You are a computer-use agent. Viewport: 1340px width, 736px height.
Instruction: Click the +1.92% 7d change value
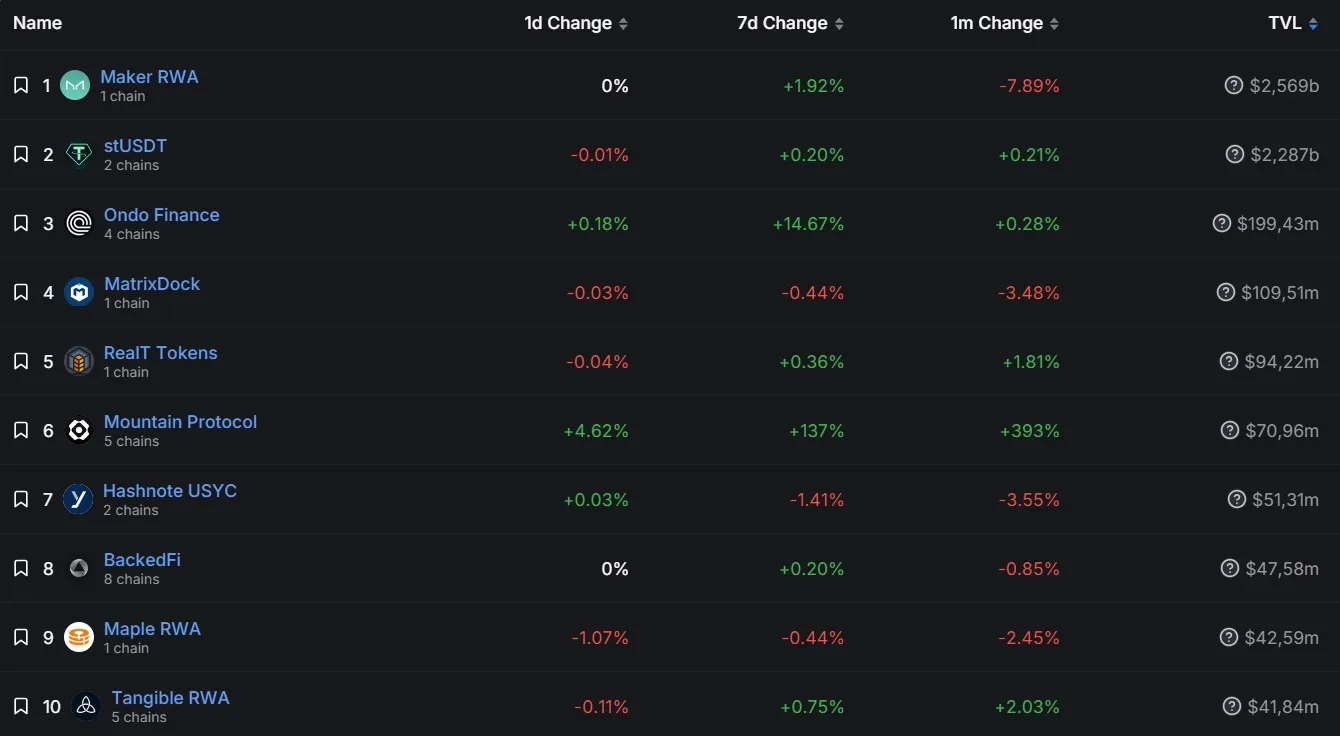[x=813, y=86]
